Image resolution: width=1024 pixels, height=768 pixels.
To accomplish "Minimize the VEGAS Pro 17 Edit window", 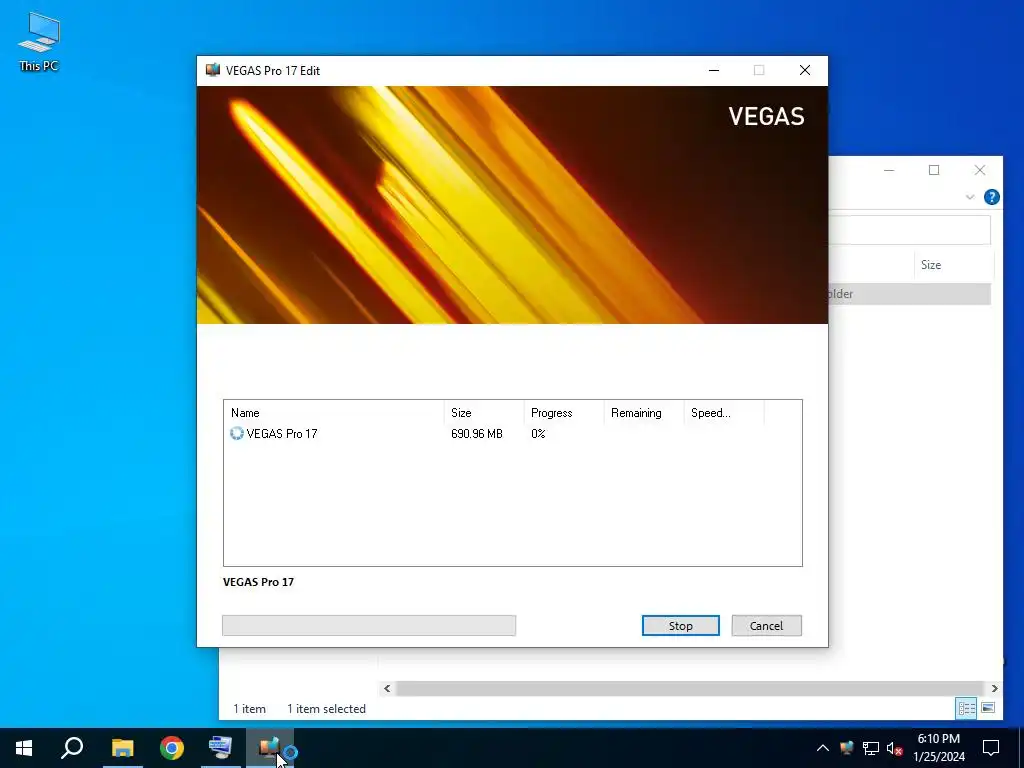I will (714, 71).
